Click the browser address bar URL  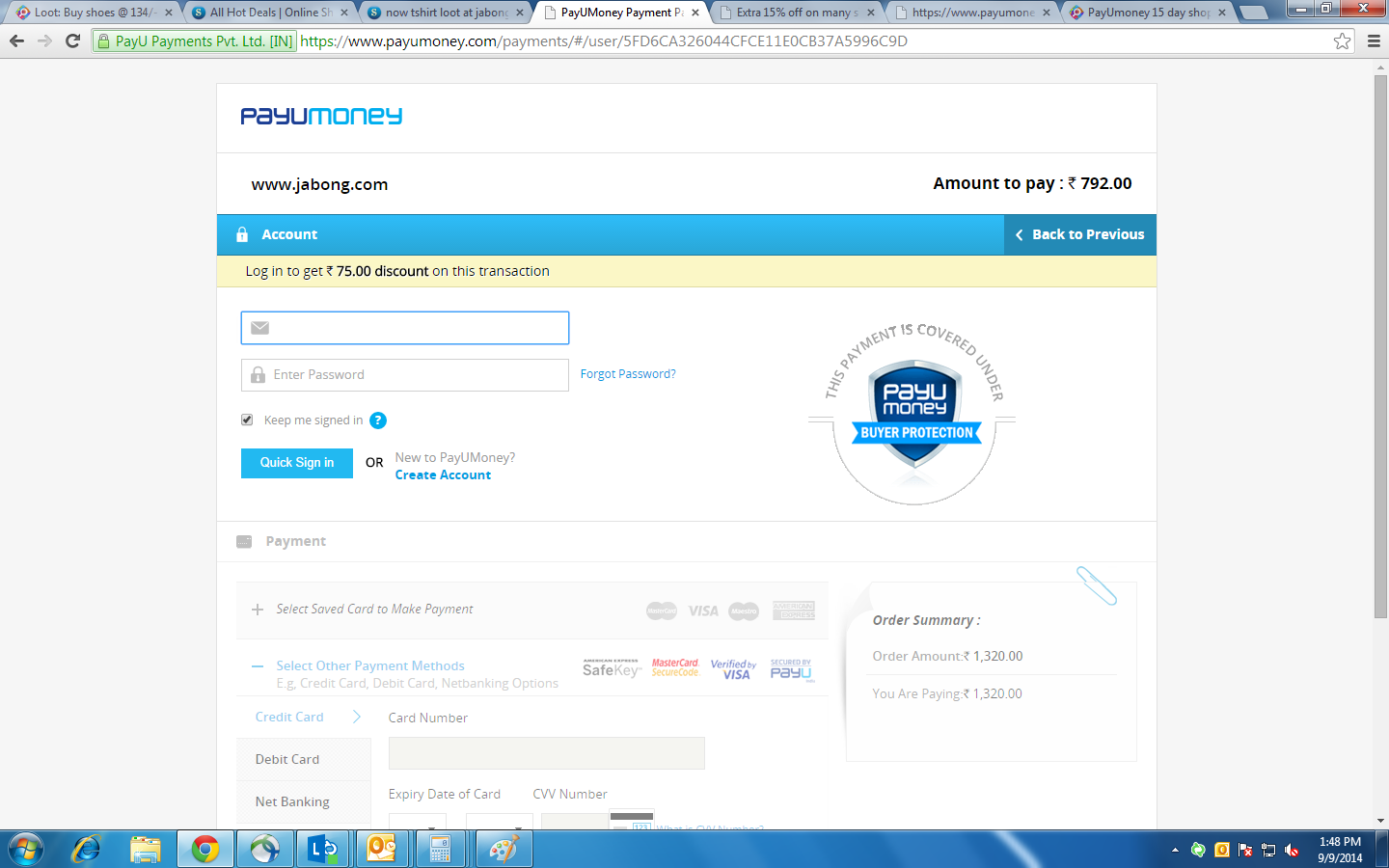pyautogui.click(x=604, y=41)
